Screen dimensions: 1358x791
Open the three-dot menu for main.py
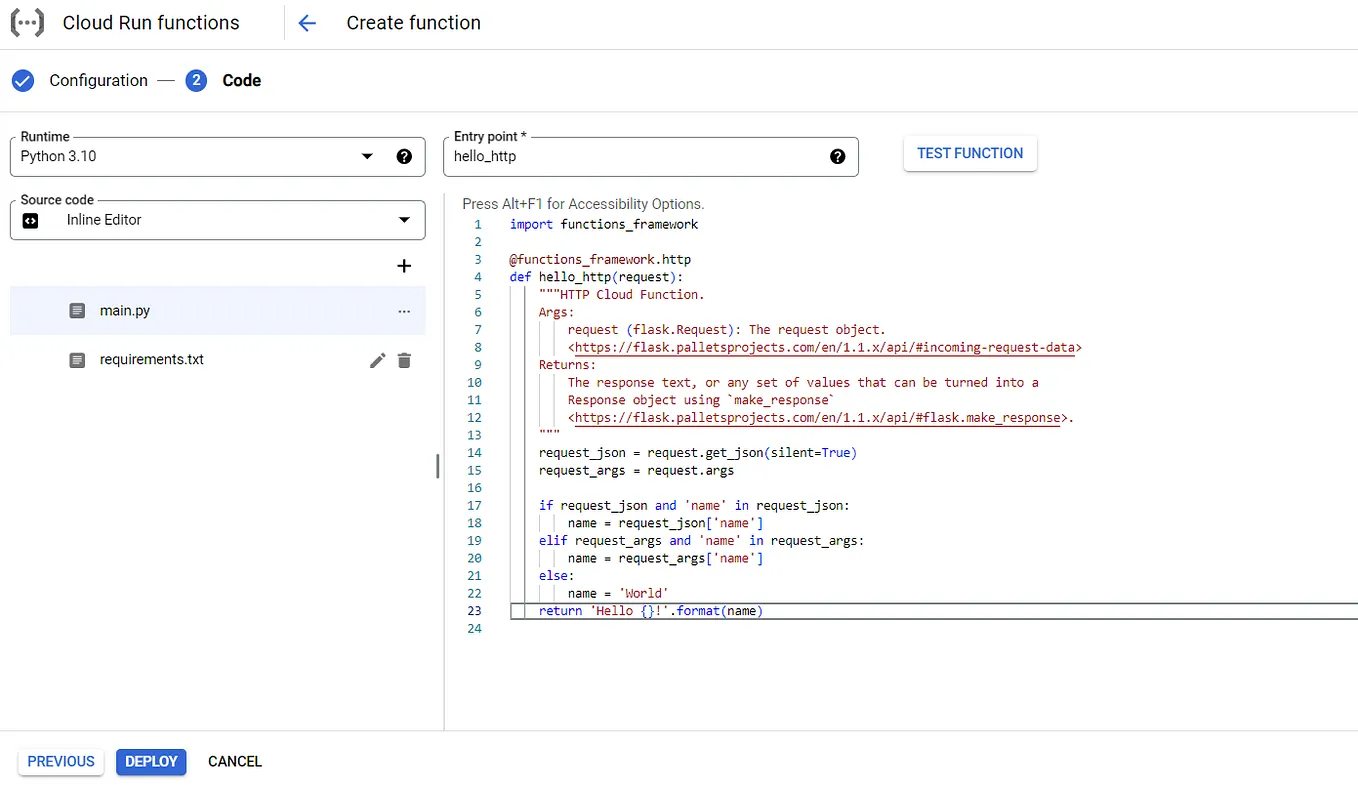404,311
